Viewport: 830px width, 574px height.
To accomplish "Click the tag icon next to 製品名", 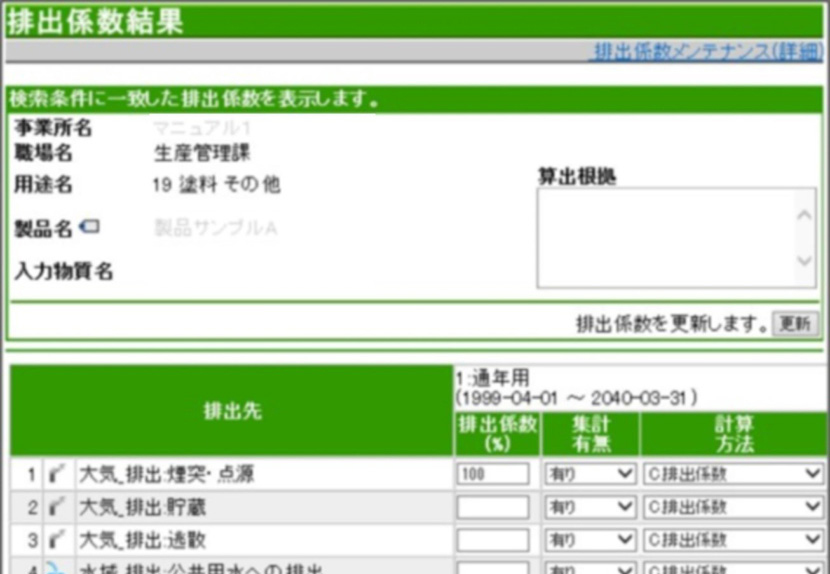I will click(x=89, y=227).
